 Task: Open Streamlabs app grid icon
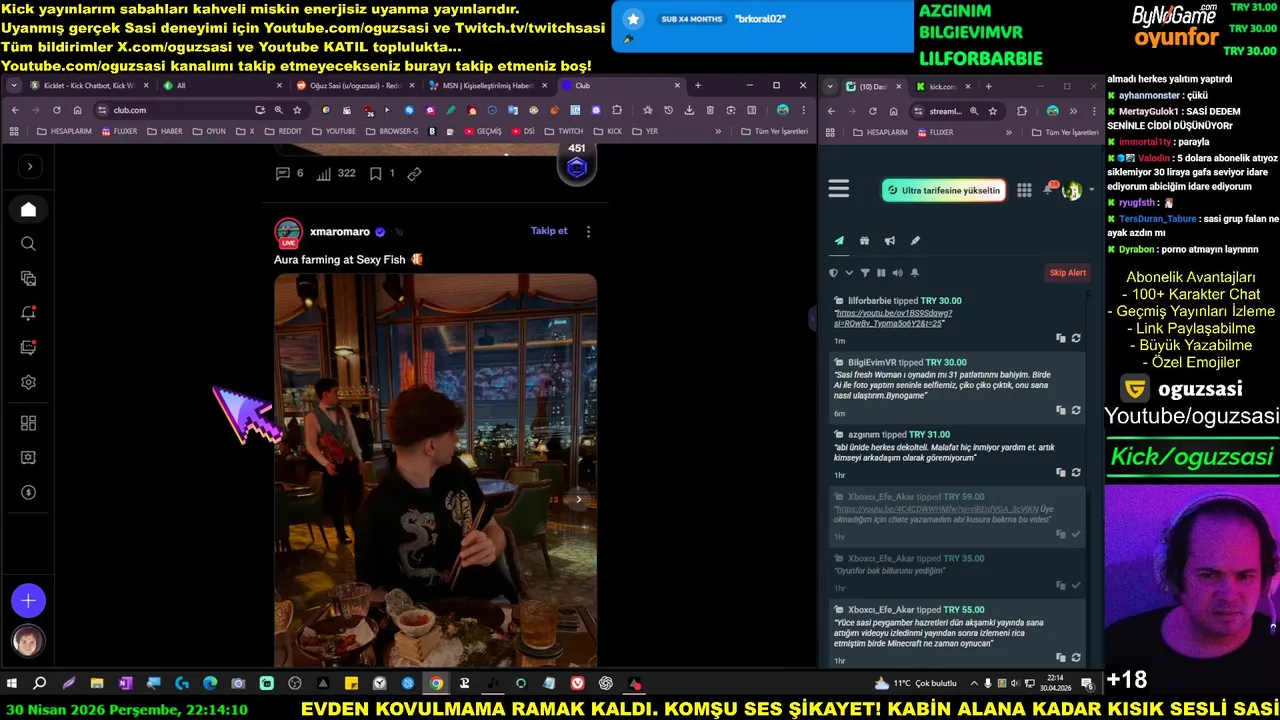click(1024, 190)
